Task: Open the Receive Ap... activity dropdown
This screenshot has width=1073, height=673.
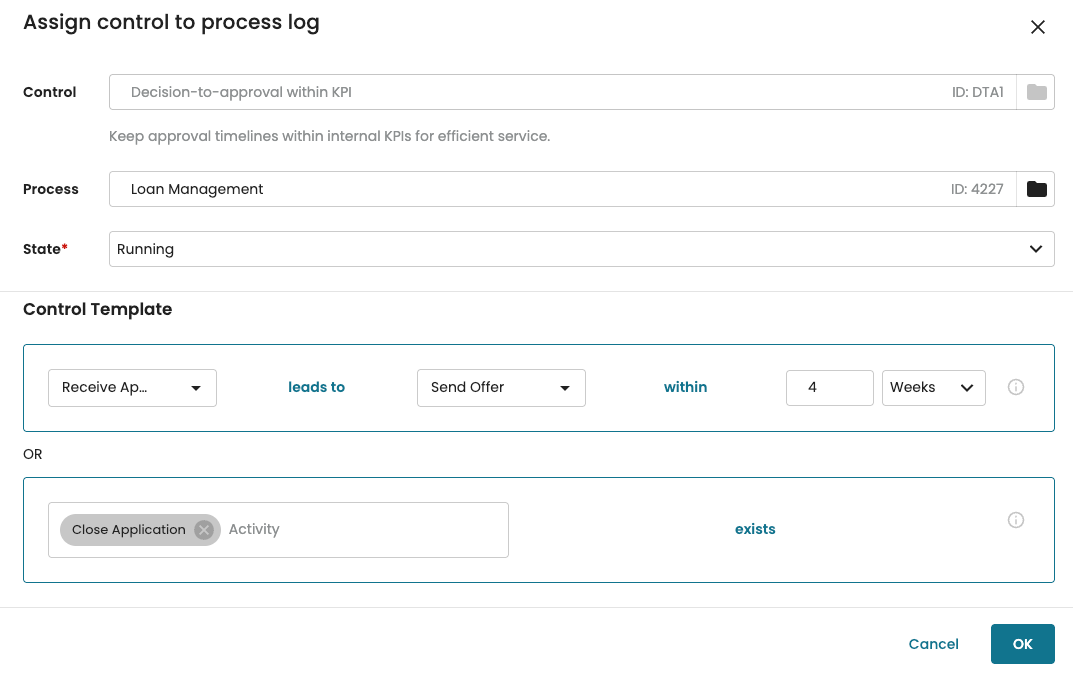Action: pyautogui.click(x=132, y=387)
